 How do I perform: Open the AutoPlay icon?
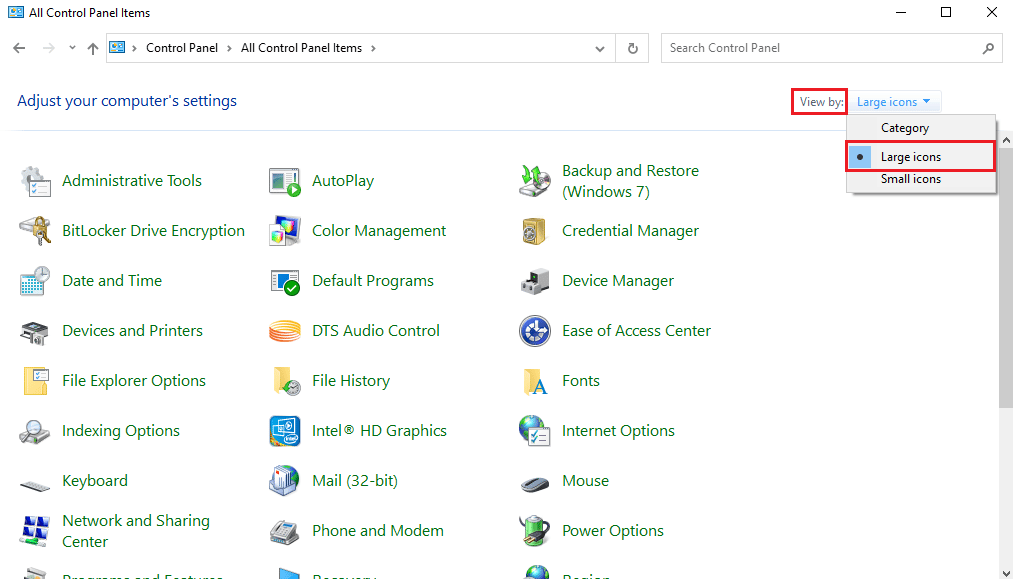click(x=285, y=182)
